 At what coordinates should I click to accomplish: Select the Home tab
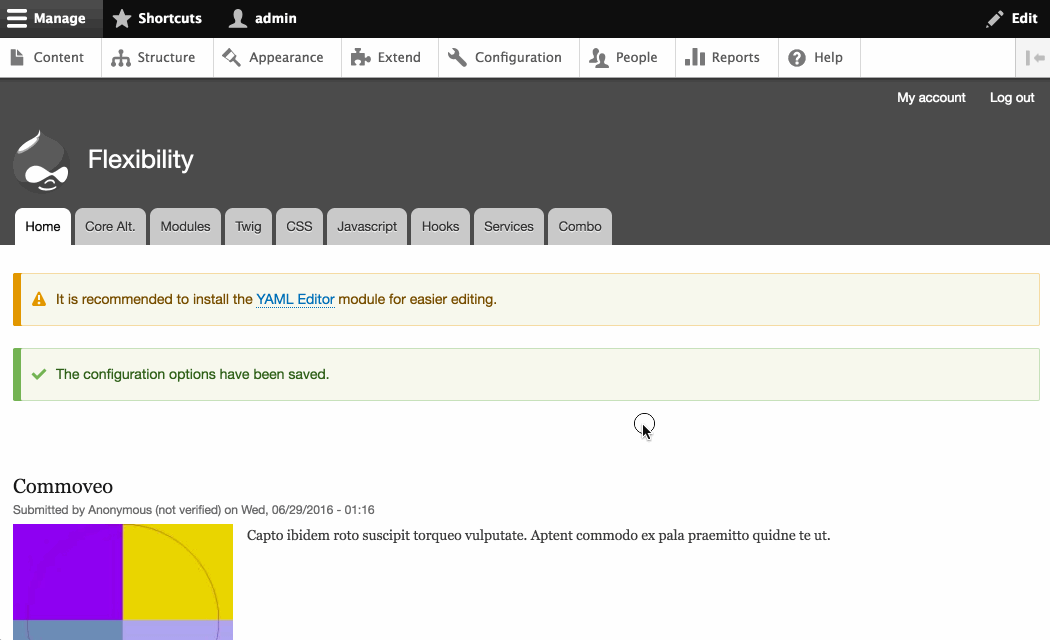coord(43,226)
